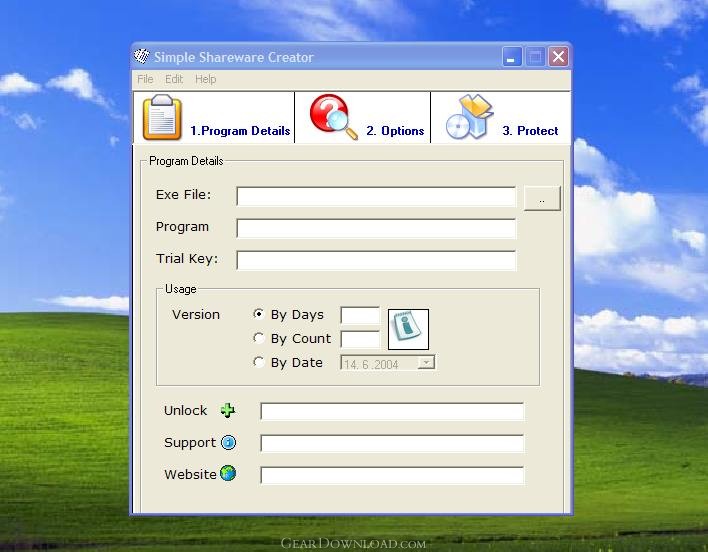Viewport: 708px width, 552px height.
Task: Minimize the Simple Shareware Creator window
Action: (512, 57)
